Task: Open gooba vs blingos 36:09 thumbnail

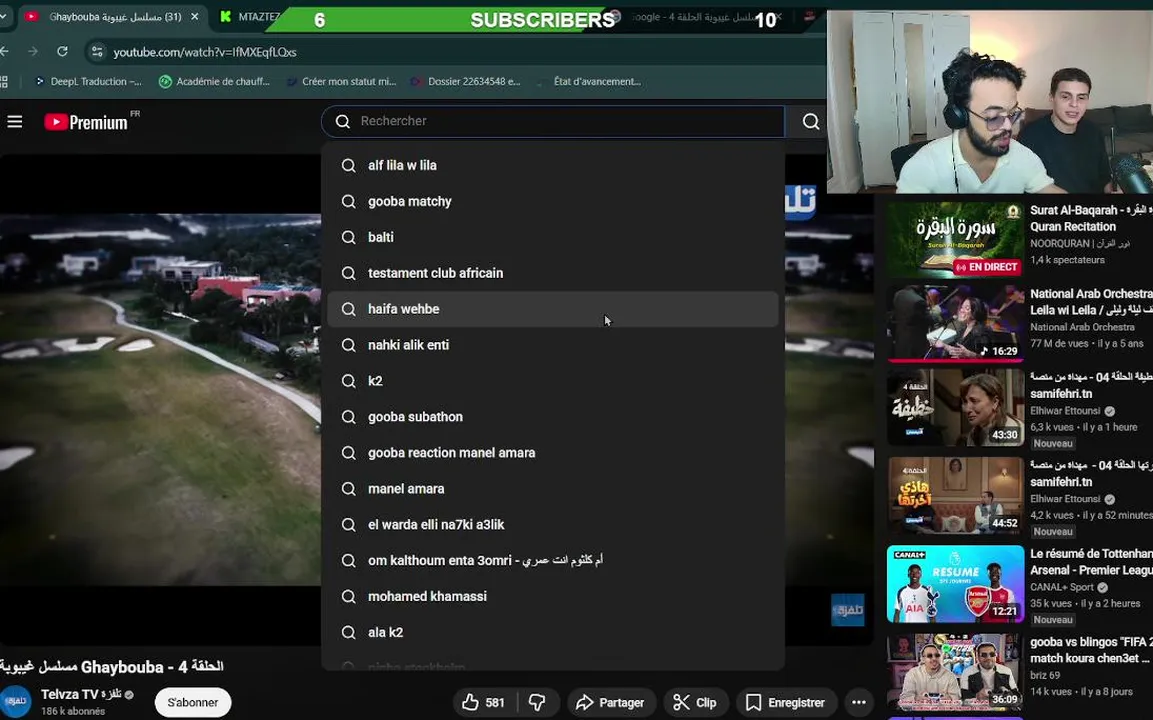Action: coord(955,672)
